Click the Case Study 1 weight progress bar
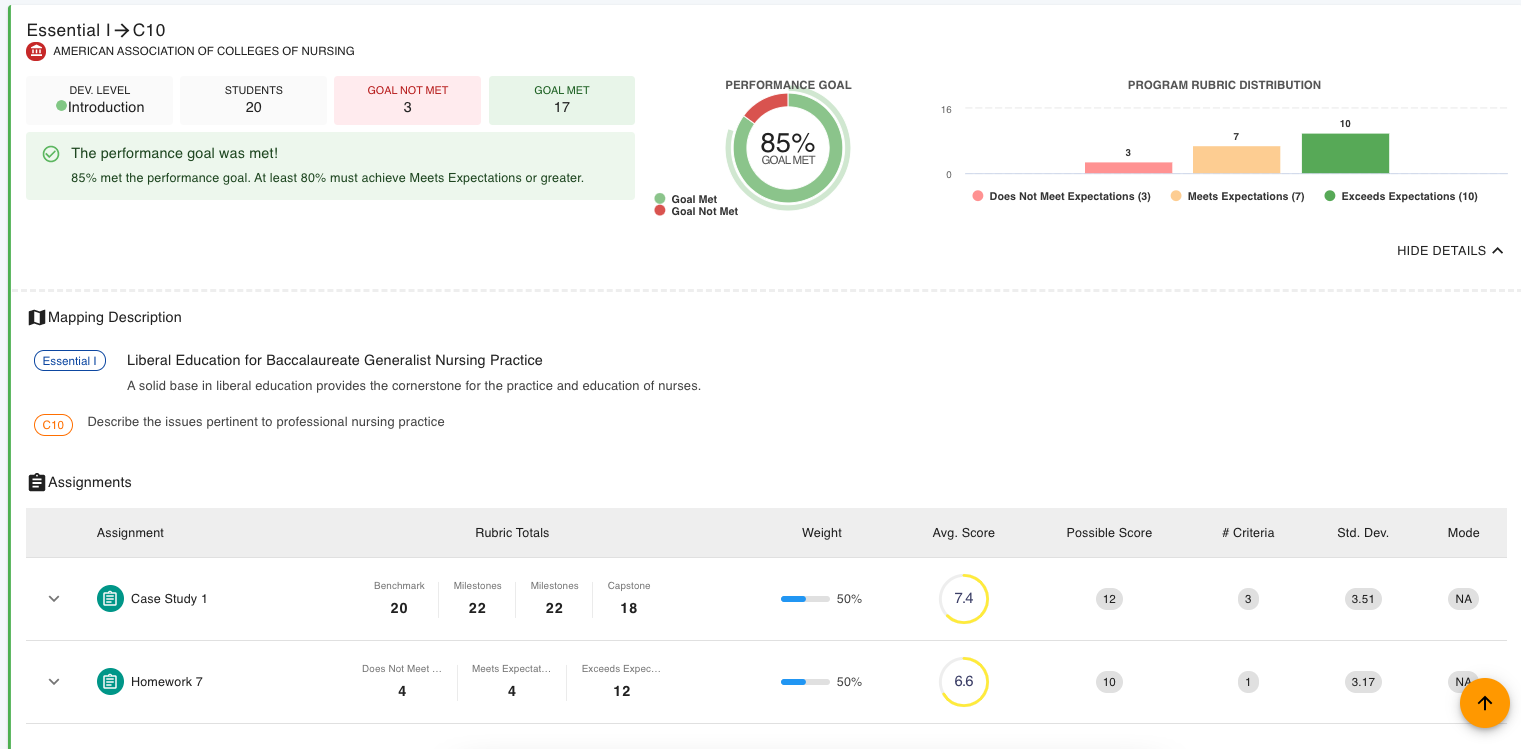 pyautogui.click(x=805, y=599)
